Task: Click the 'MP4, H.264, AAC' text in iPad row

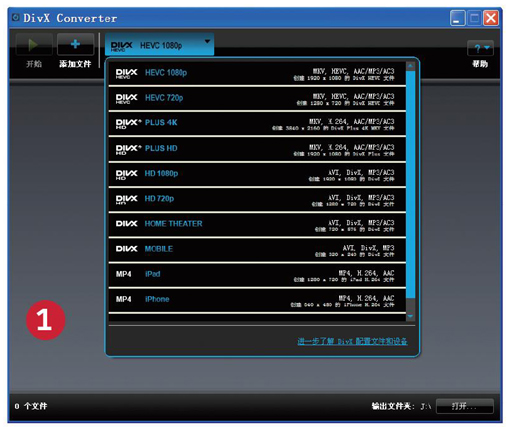Action: click(x=367, y=273)
